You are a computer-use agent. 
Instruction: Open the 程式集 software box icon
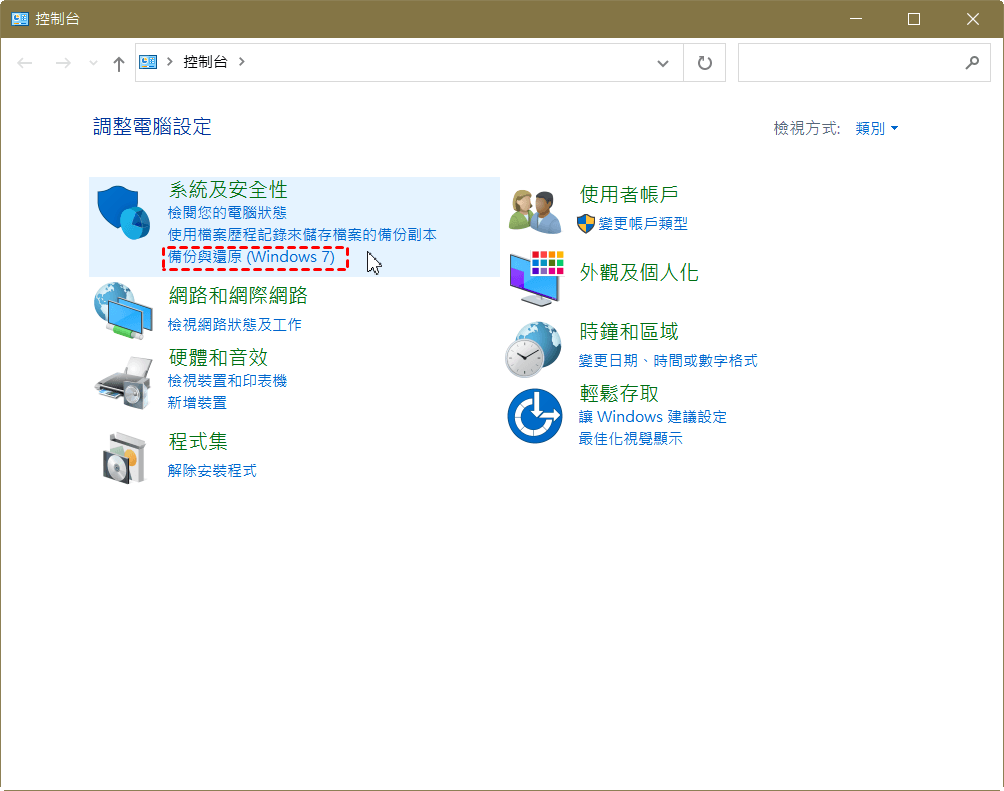point(123,457)
